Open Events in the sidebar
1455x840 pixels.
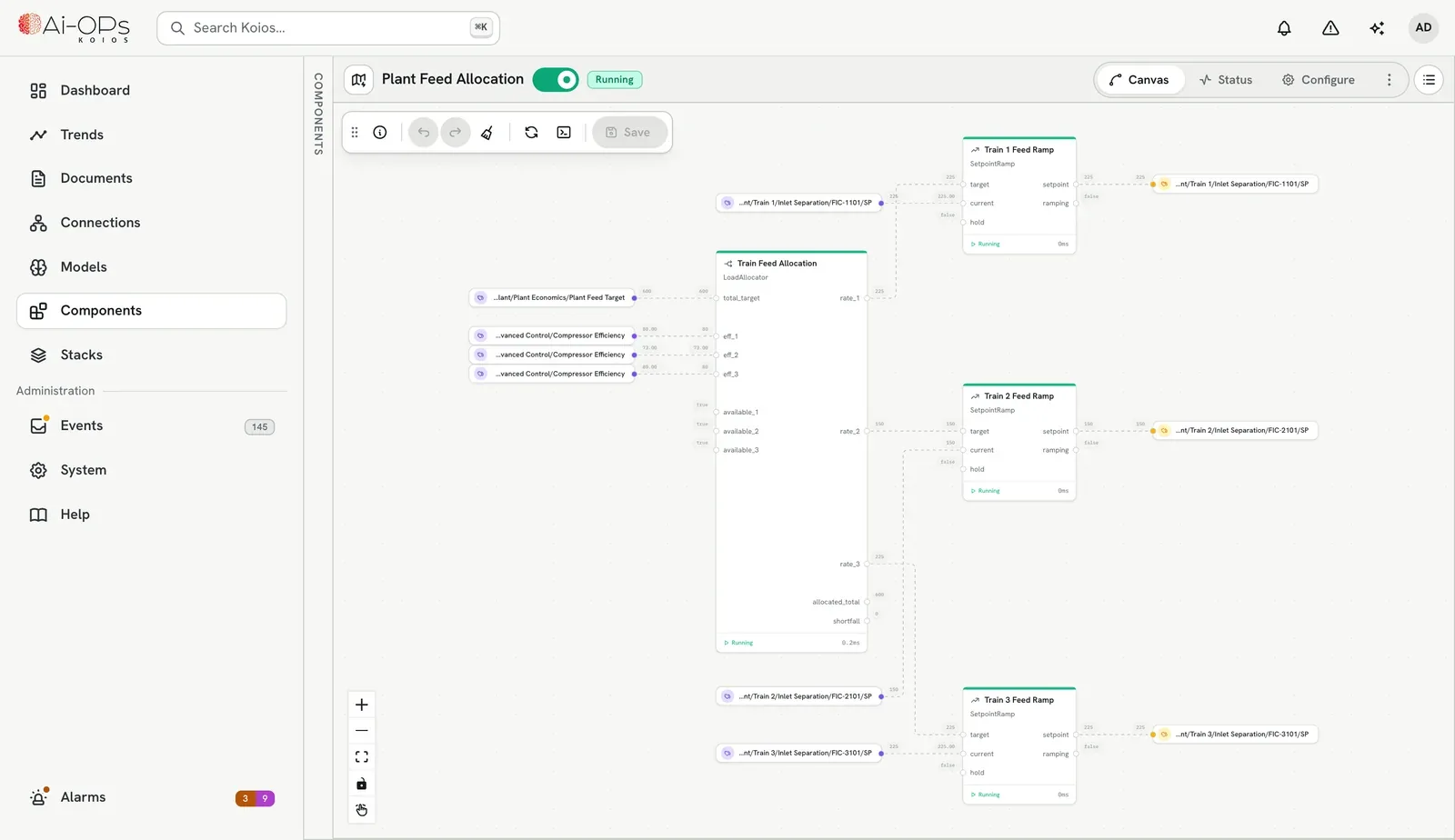pyautogui.click(x=151, y=425)
